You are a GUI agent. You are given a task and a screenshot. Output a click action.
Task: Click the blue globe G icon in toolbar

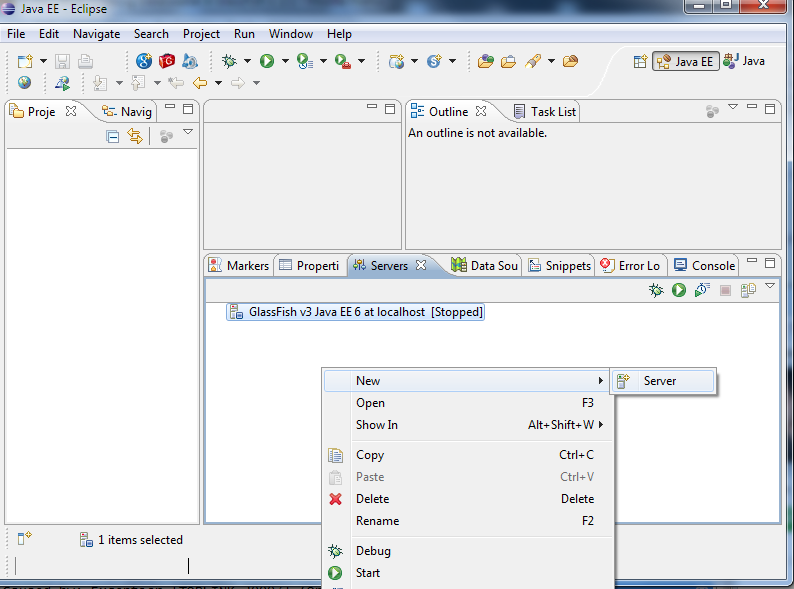tap(144, 61)
